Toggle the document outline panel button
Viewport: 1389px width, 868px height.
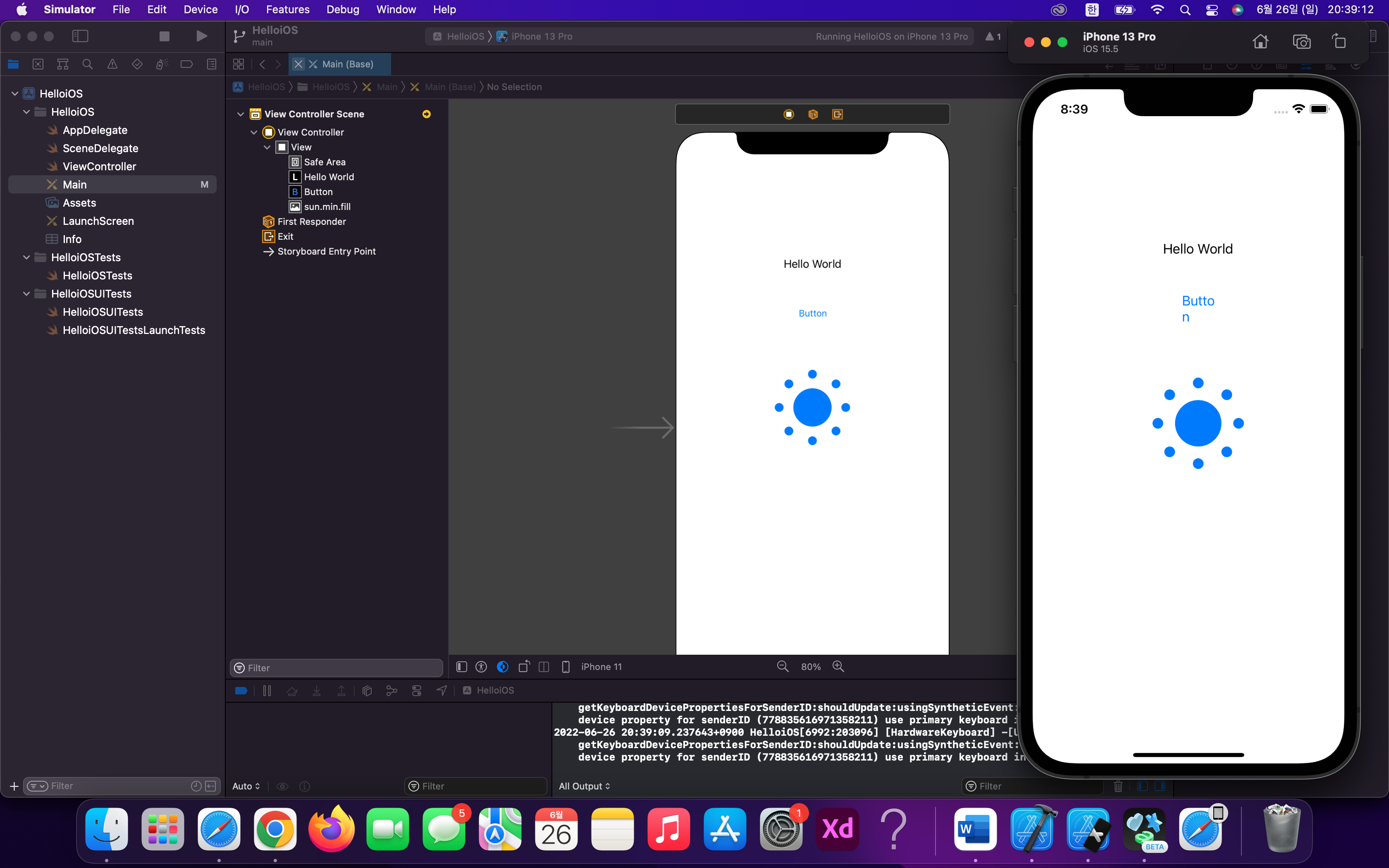461,666
